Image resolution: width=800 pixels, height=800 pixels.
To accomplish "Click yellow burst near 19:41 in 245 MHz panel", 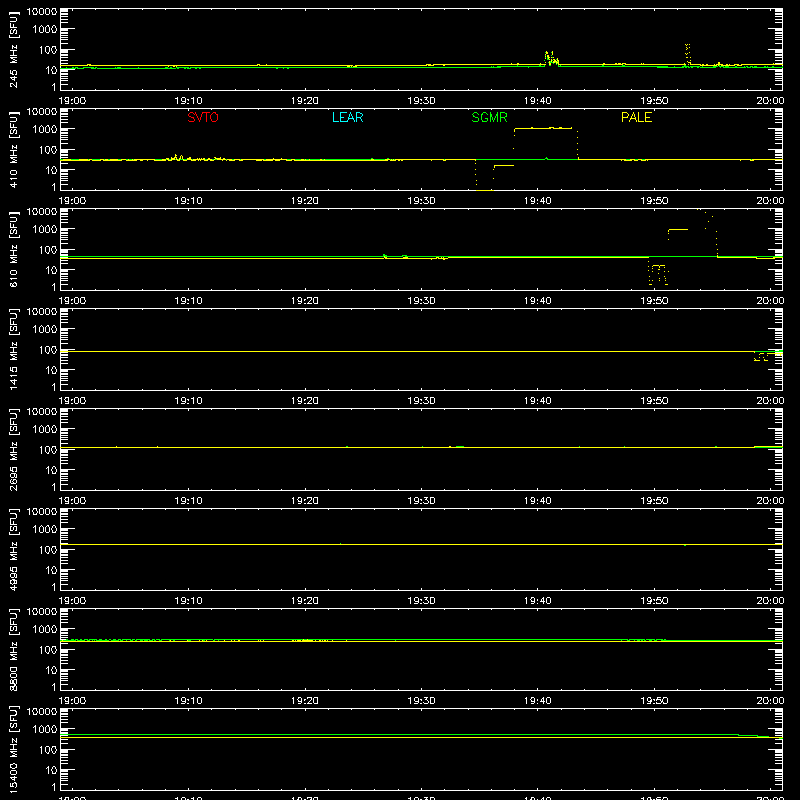I will click(551, 58).
